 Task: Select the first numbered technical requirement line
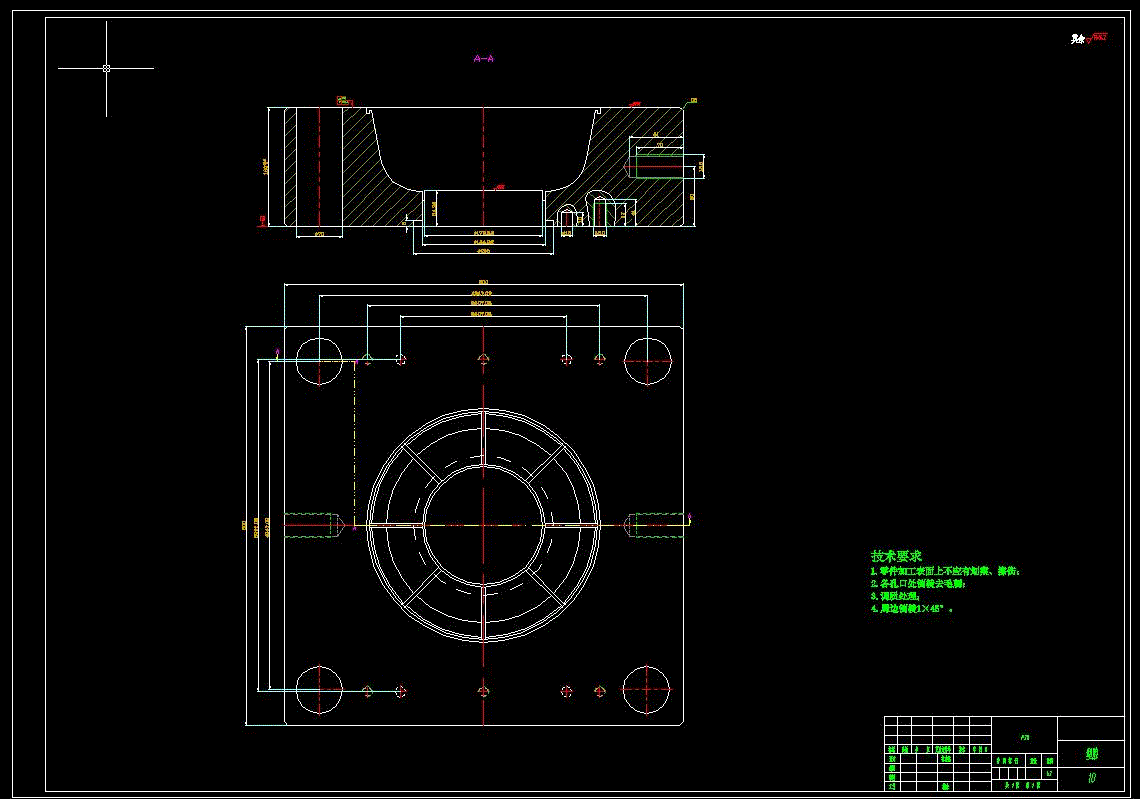tap(945, 571)
